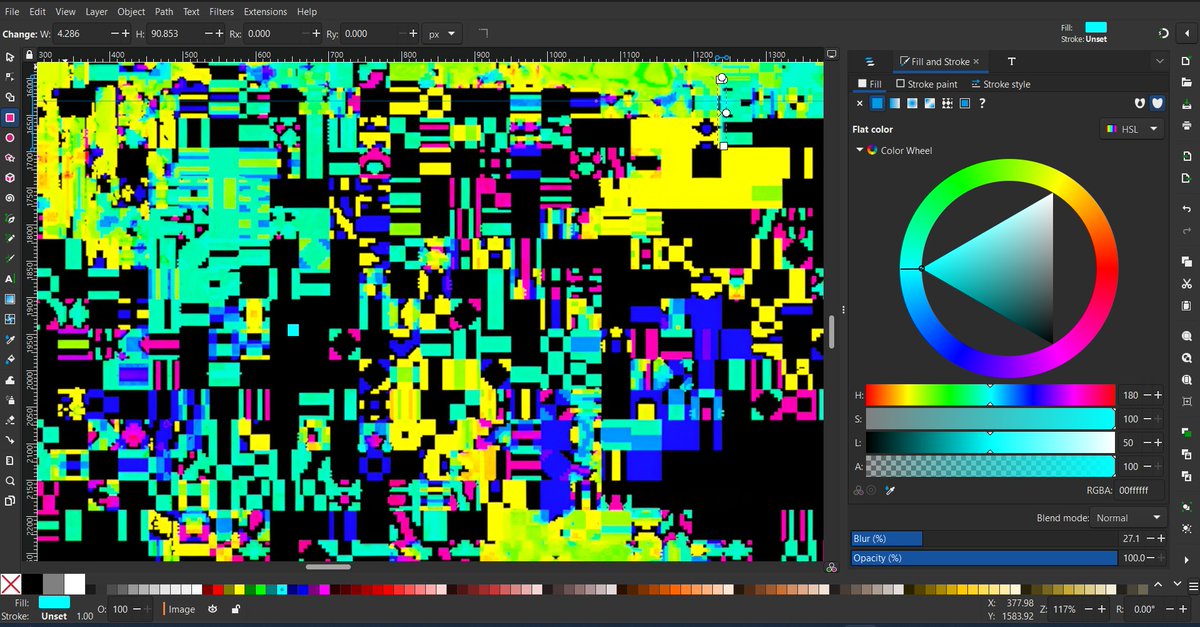The image size is (1200, 627).
Task: Open the Blend mode Normal dropdown
Action: pos(1129,518)
